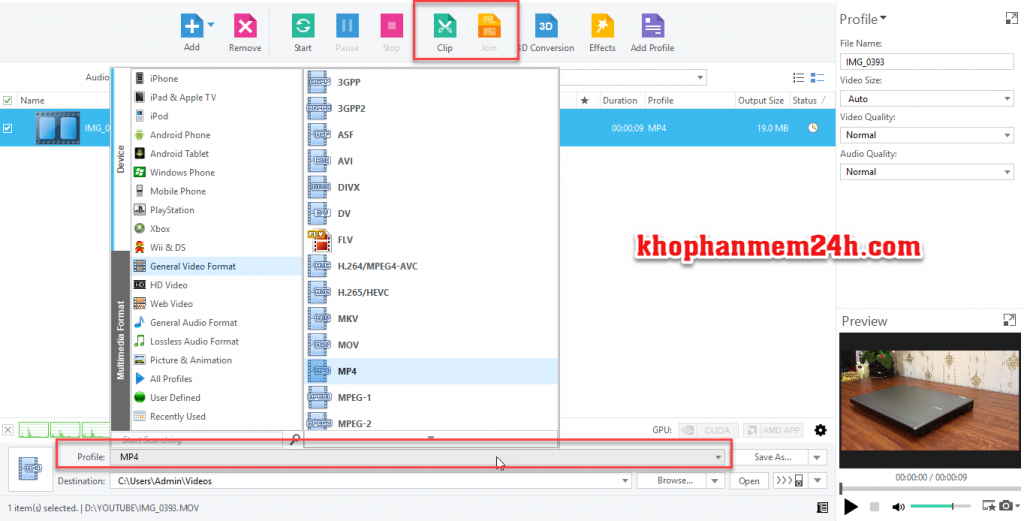Screen dimensions: 1024x521
Task: Choose HD Video category
Action: pos(168,285)
